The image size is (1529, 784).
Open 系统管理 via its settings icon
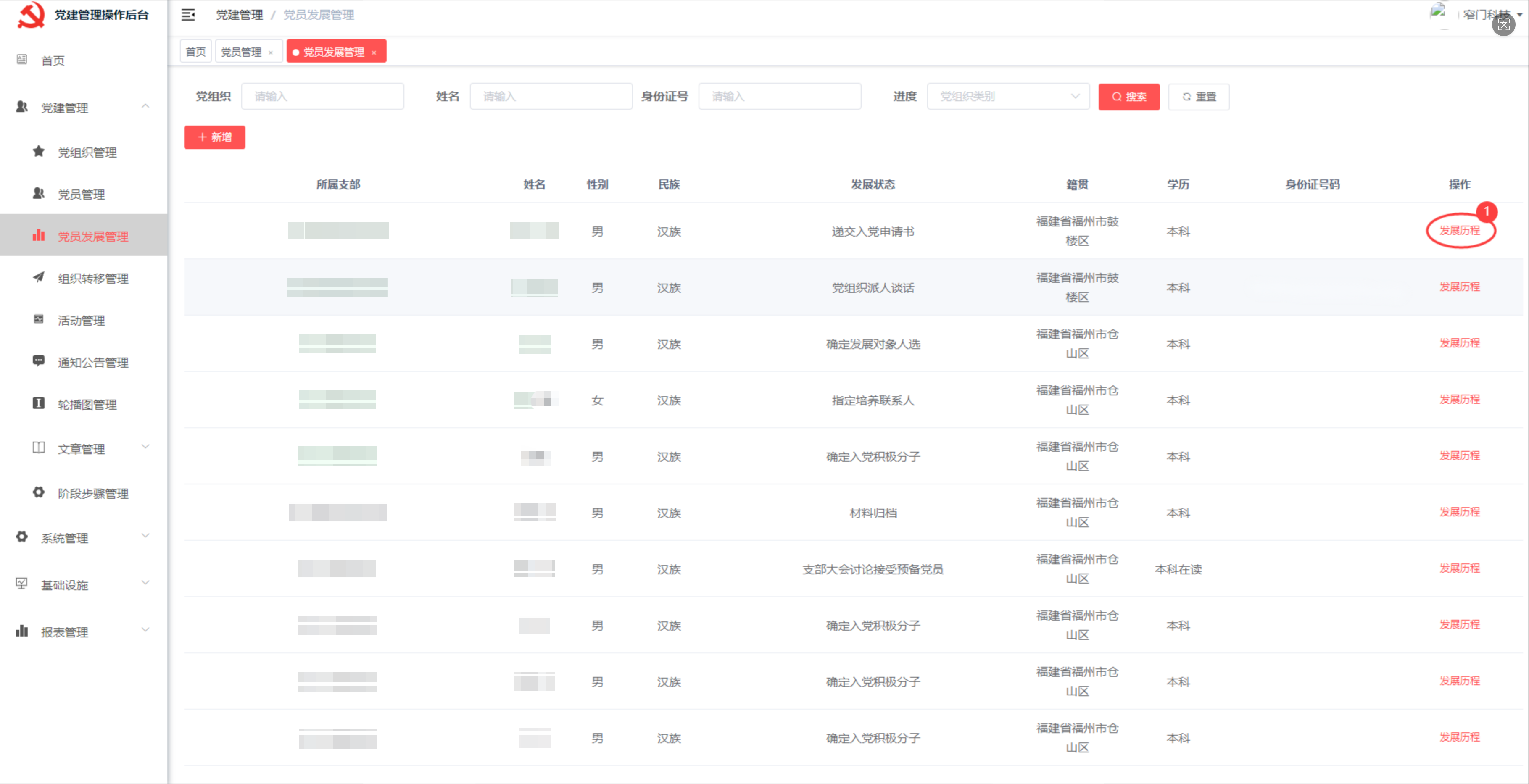[x=21, y=537]
